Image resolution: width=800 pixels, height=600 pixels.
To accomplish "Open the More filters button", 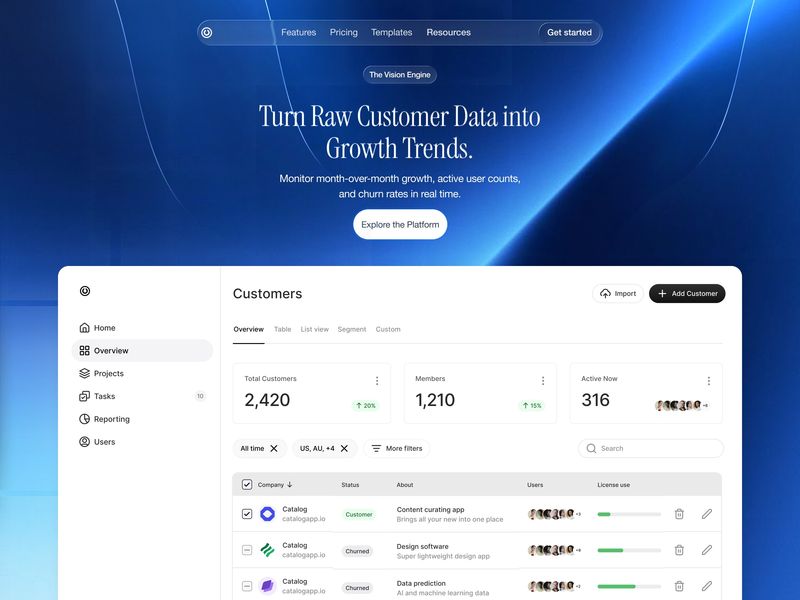I will (x=397, y=448).
